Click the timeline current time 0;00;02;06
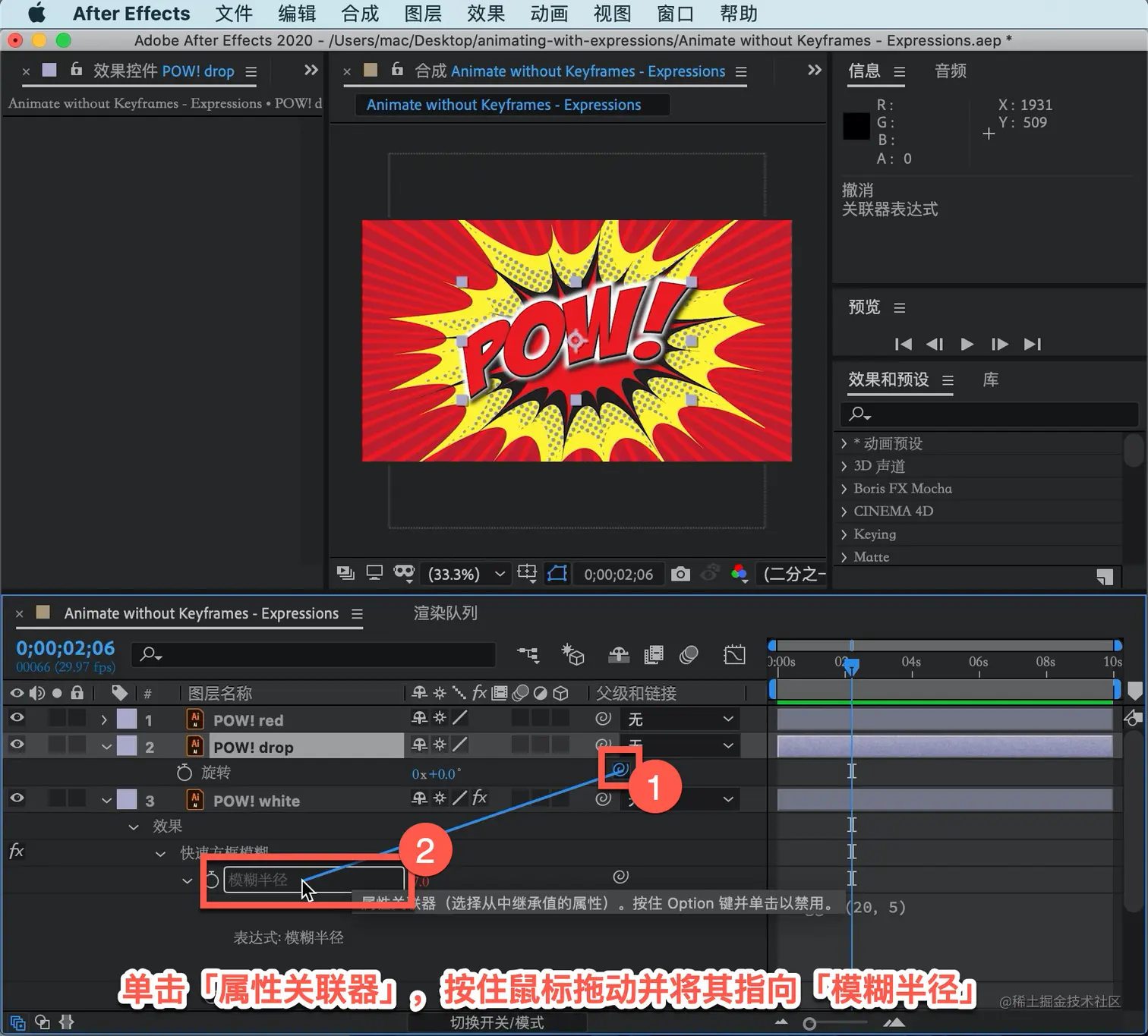This screenshot has height=1036, width=1148. point(65,648)
